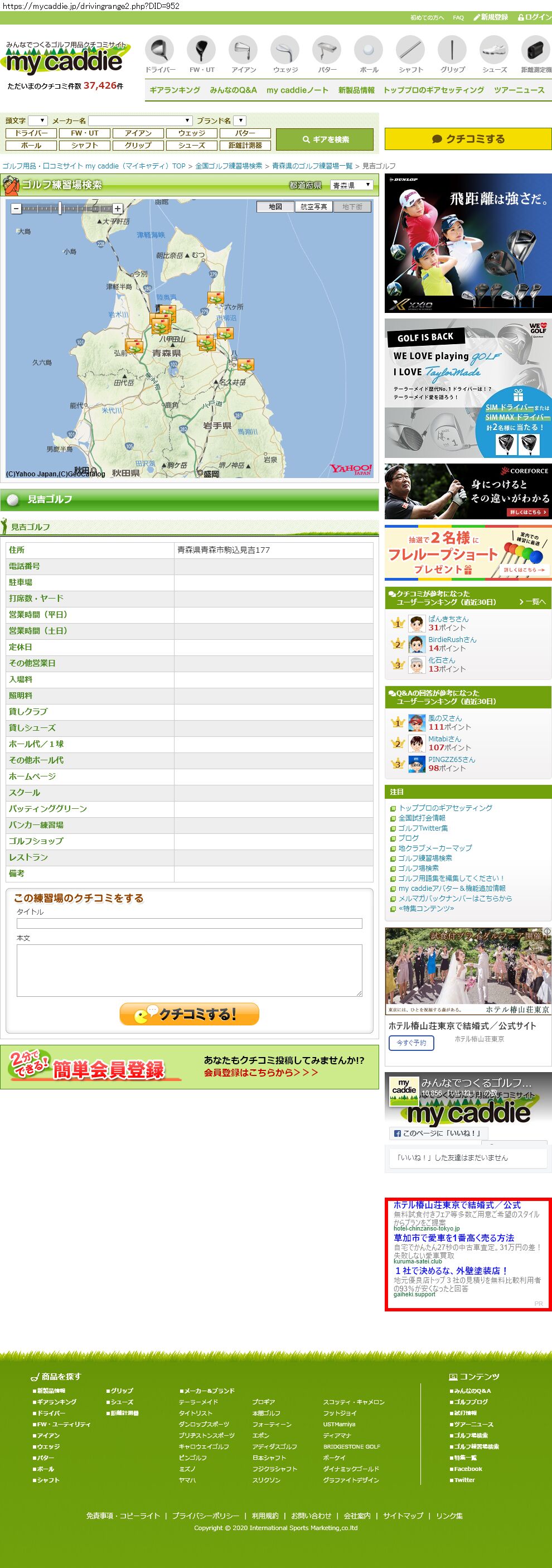Screen dimensions: 552x1568
Task: Open the ギアランキング menu item
Action: click(x=175, y=90)
